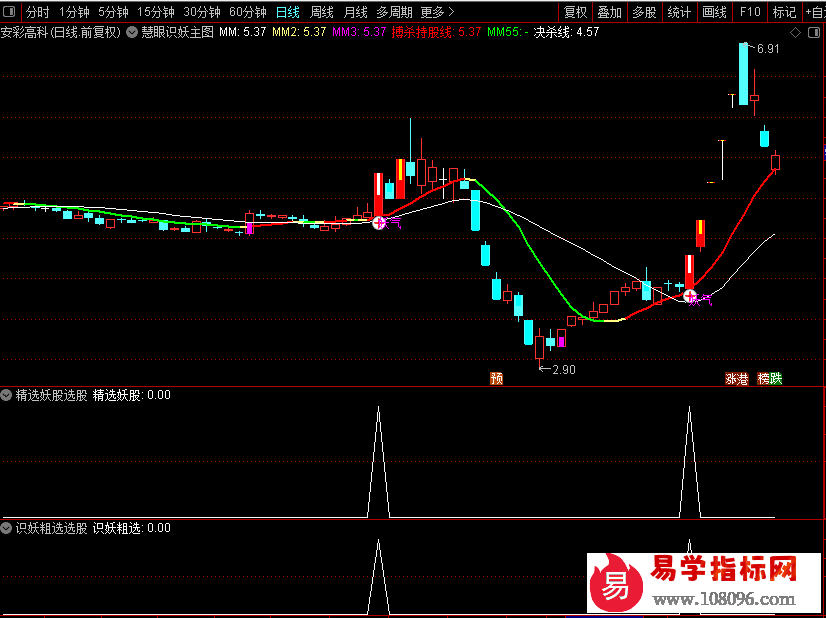Click the diamond icon in chart header
The height and width of the screenshot is (618, 826).
coord(795,33)
